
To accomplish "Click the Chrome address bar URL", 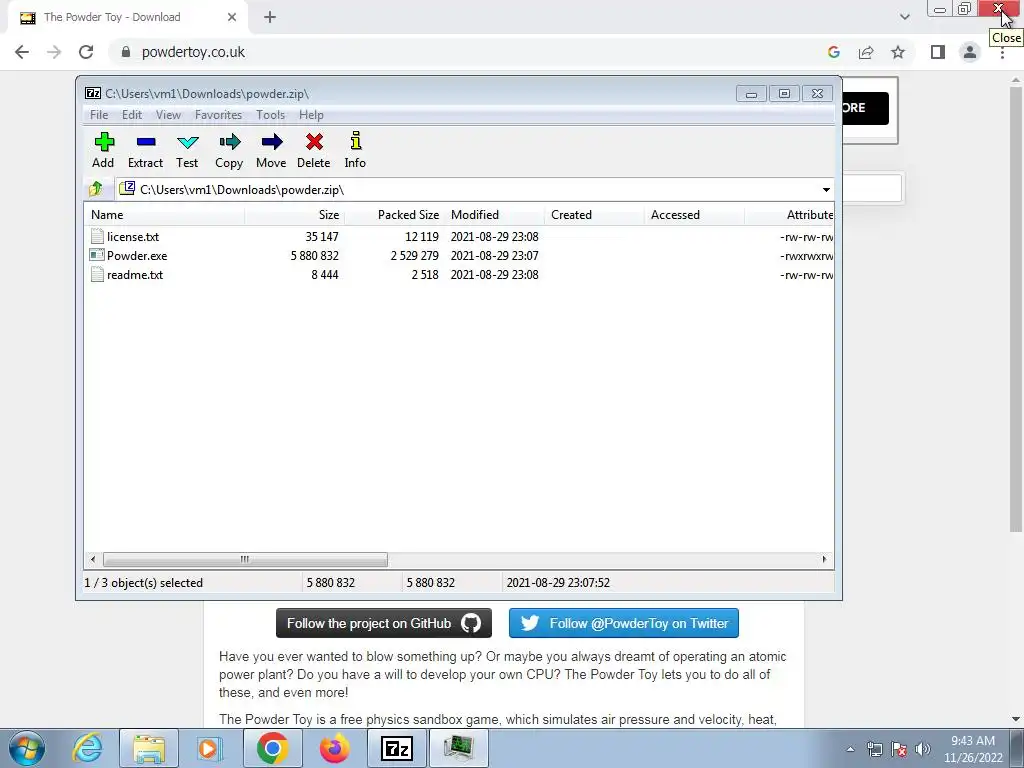I will (193, 52).
